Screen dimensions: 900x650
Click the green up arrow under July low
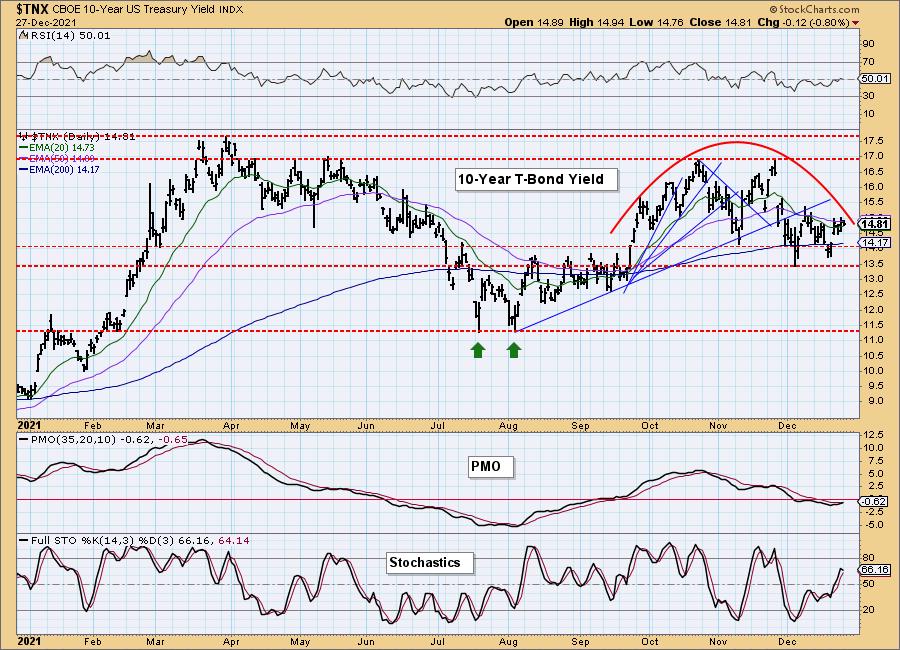[x=478, y=350]
